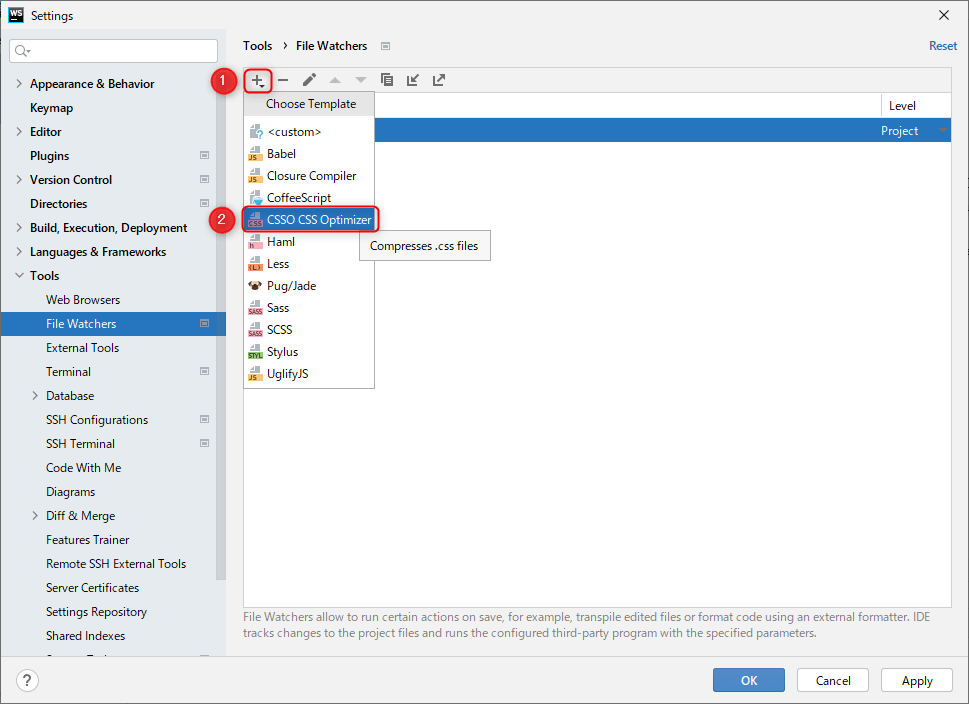
Task: Choose the CoffeeScript template
Action: [x=309, y=198]
